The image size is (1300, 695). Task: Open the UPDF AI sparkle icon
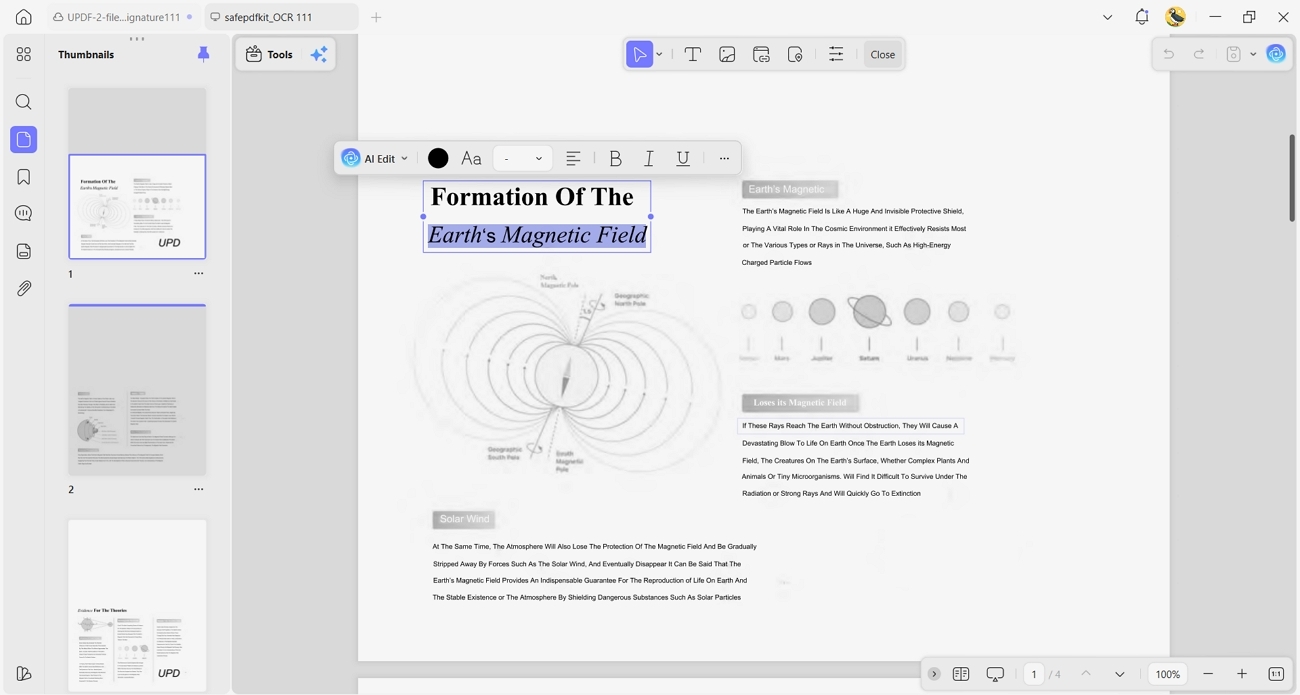(319, 55)
